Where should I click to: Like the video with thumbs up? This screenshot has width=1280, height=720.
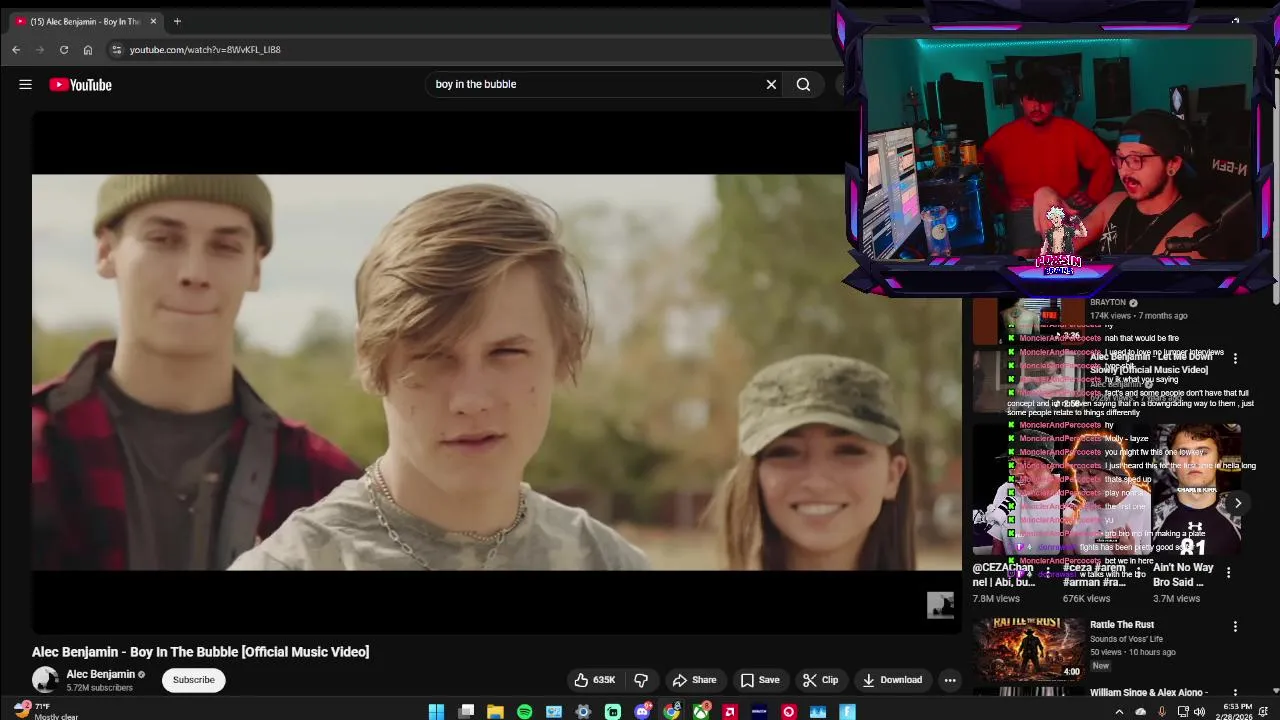(594, 680)
